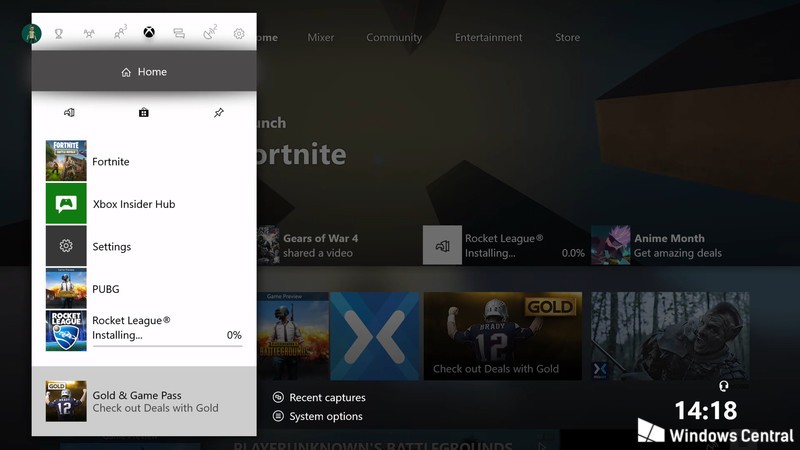The image size is (800, 450).
Task: Click Rocket League install progress bar
Action: click(x=167, y=346)
